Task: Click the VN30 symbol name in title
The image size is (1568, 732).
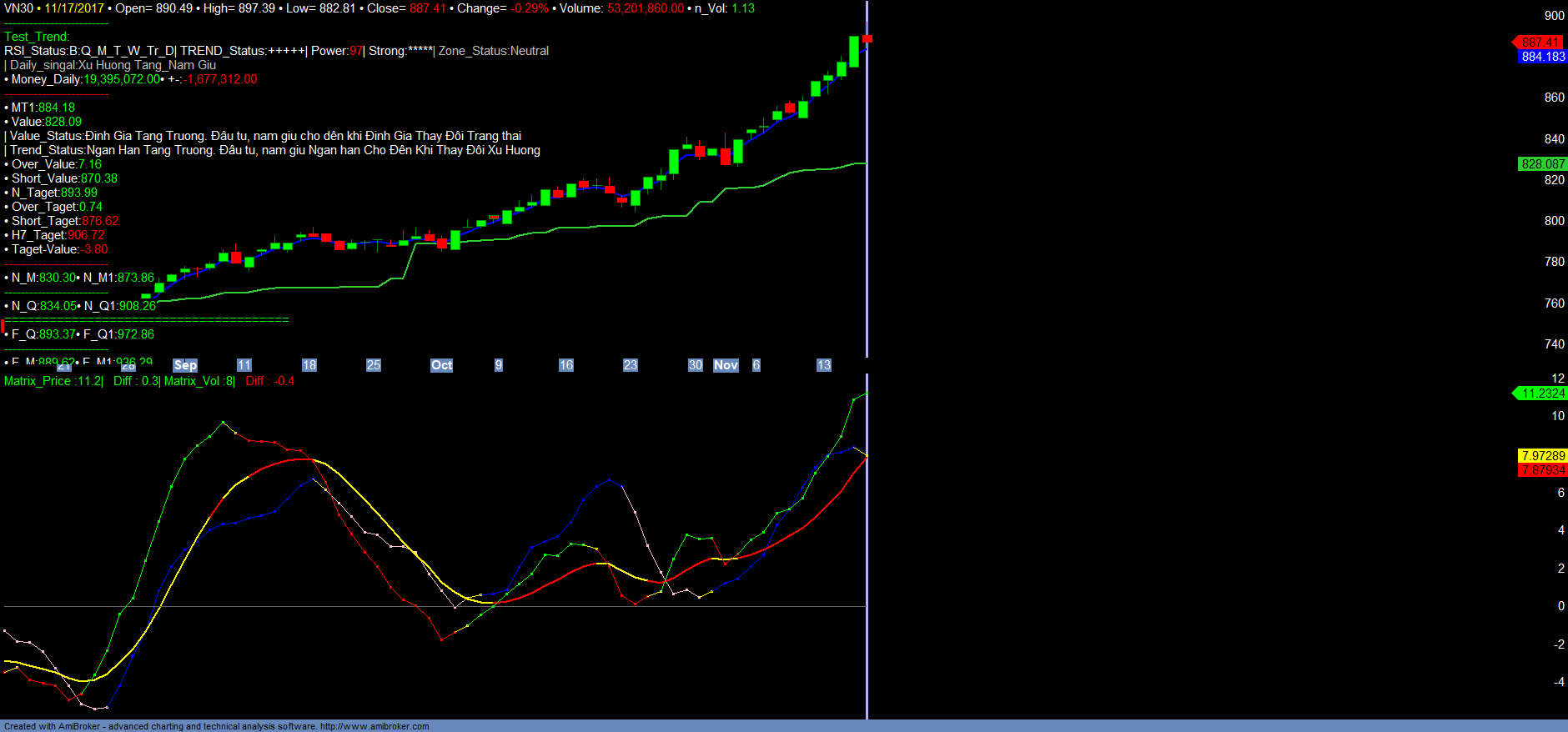Action: pos(18,8)
